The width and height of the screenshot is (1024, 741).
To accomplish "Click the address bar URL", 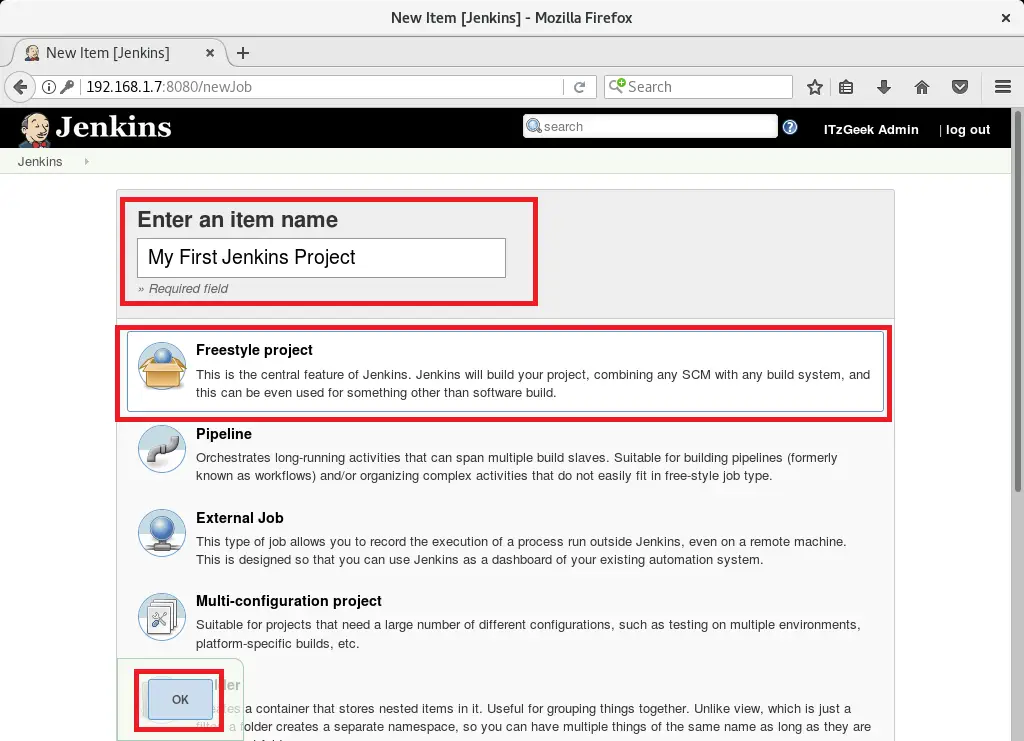I will tap(169, 87).
